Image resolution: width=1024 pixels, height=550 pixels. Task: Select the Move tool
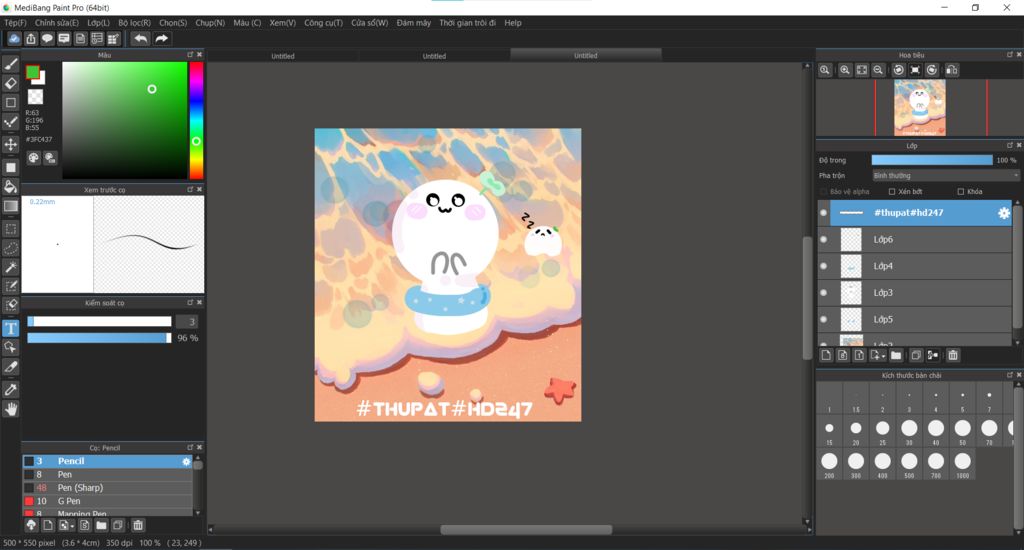(10, 144)
